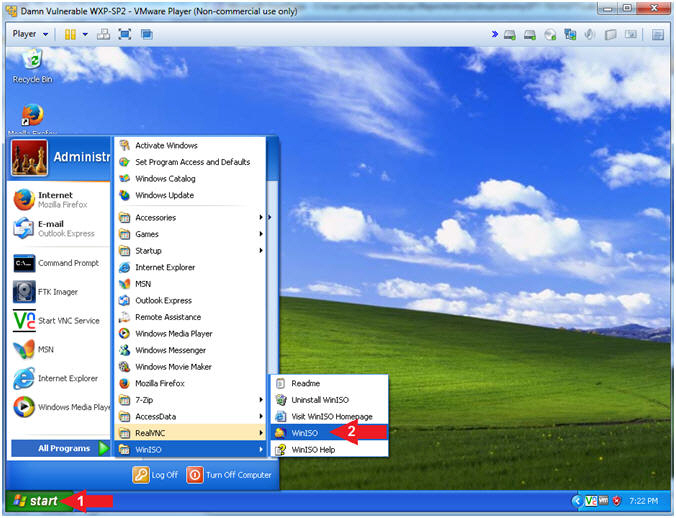Click the Mozilla Firefox desktop shortcut

(x=32, y=120)
